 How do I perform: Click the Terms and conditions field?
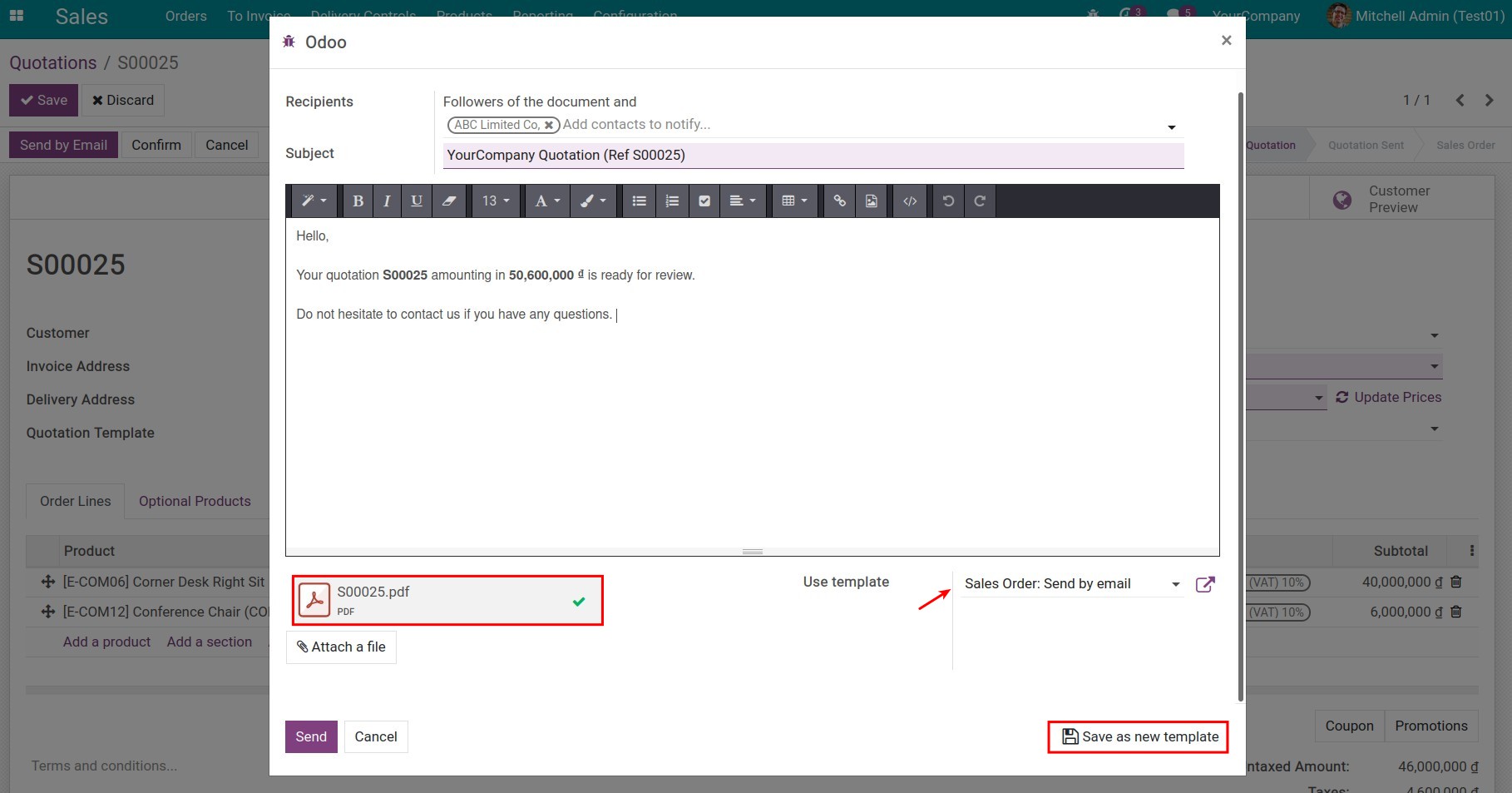pos(104,766)
